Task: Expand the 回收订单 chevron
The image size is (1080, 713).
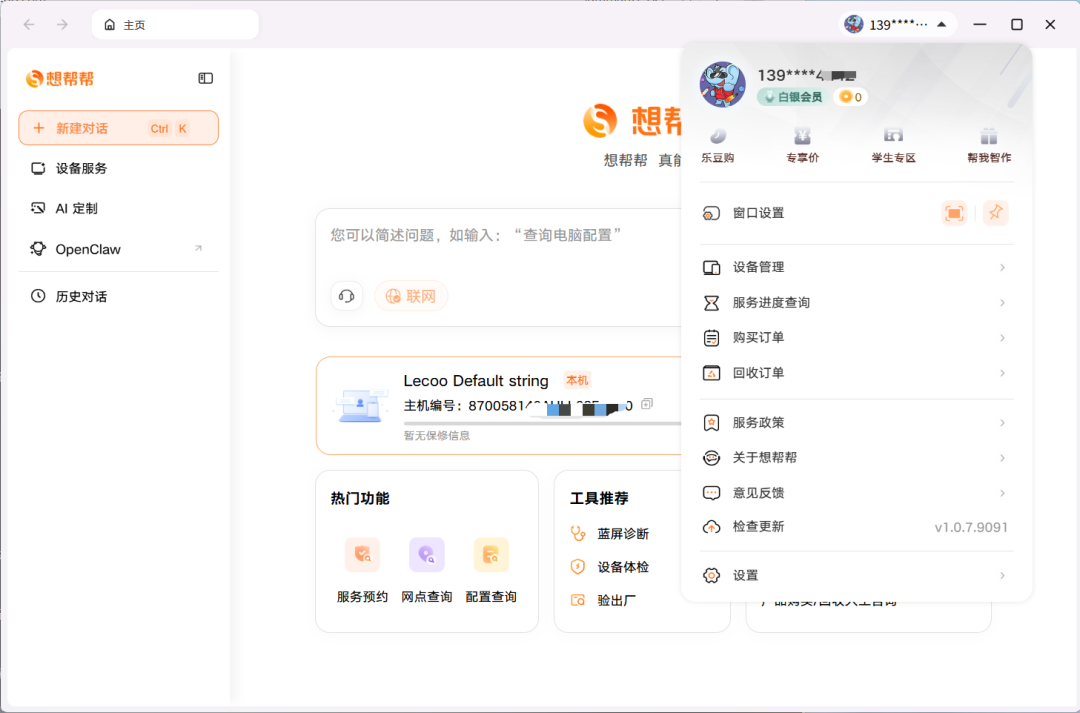Action: [x=1002, y=373]
